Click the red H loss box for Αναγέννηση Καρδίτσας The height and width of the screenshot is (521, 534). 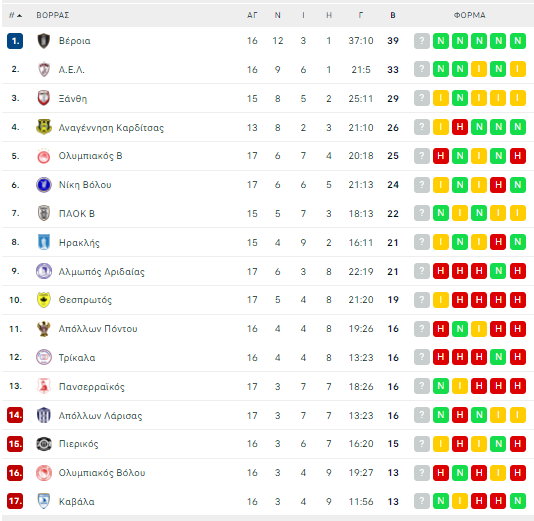pyautogui.click(x=460, y=127)
